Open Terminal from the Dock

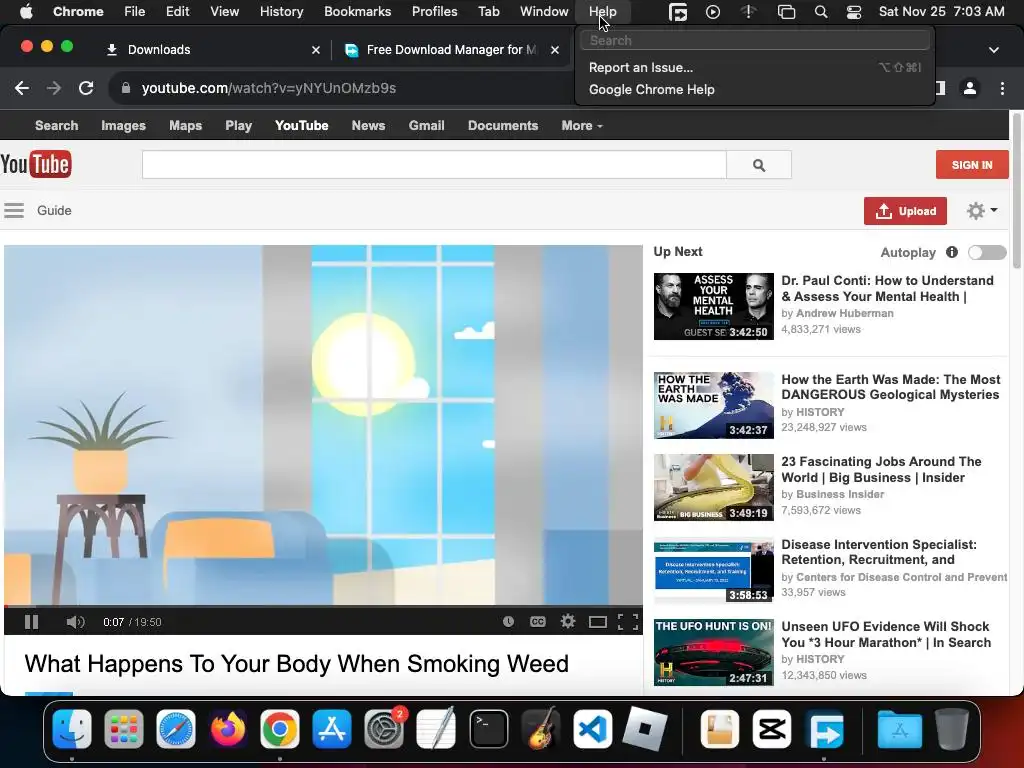pos(488,729)
